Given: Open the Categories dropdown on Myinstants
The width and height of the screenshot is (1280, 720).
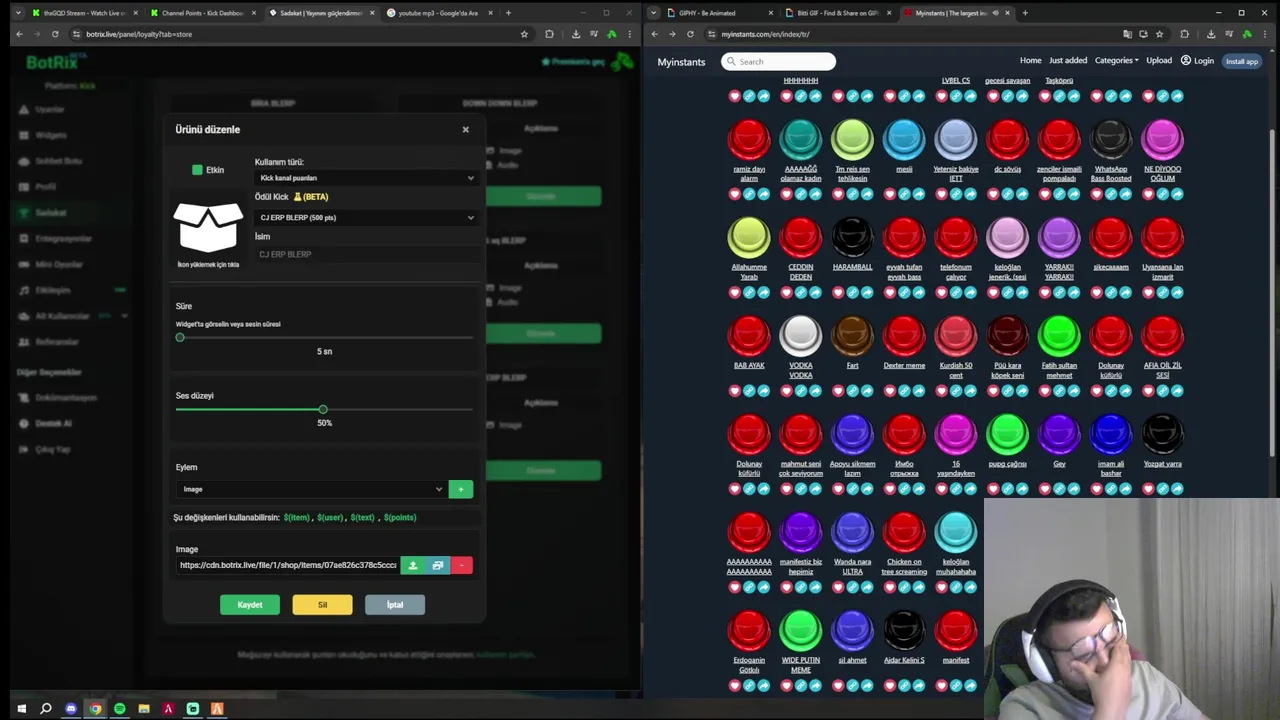Looking at the screenshot, I should [x=1116, y=61].
